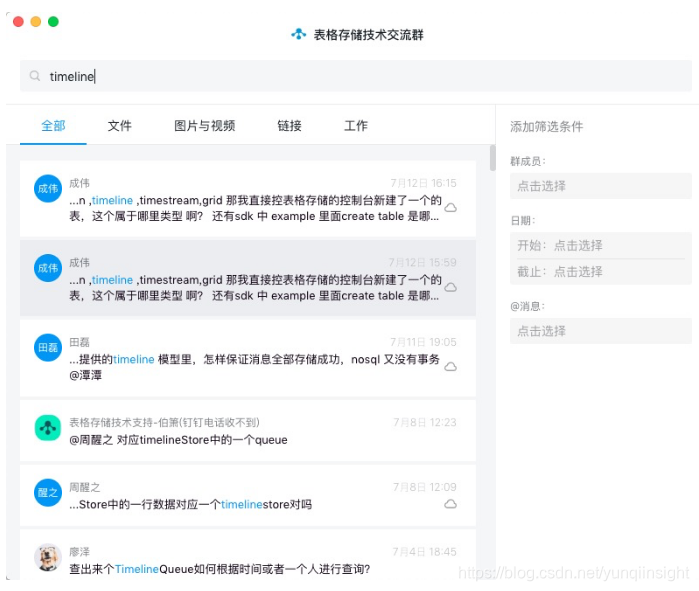The height and width of the screenshot is (591, 699).
Task: Click the 7月4日 18:45 timestamp
Action: (x=425, y=552)
